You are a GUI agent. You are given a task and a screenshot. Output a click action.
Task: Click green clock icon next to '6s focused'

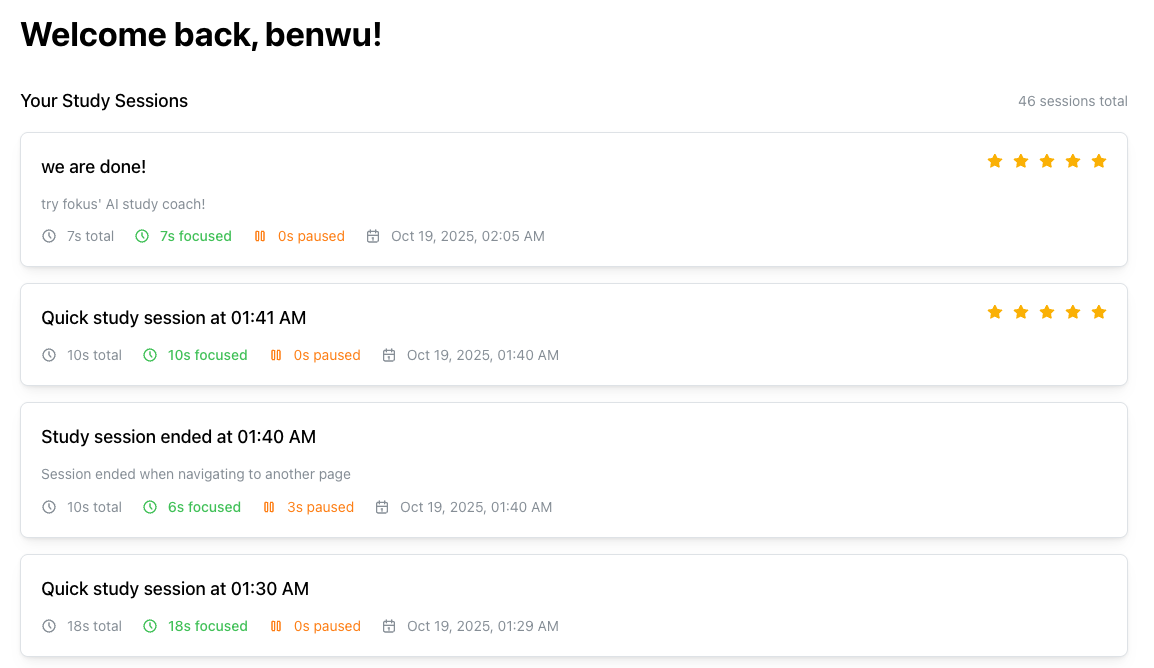click(x=150, y=507)
